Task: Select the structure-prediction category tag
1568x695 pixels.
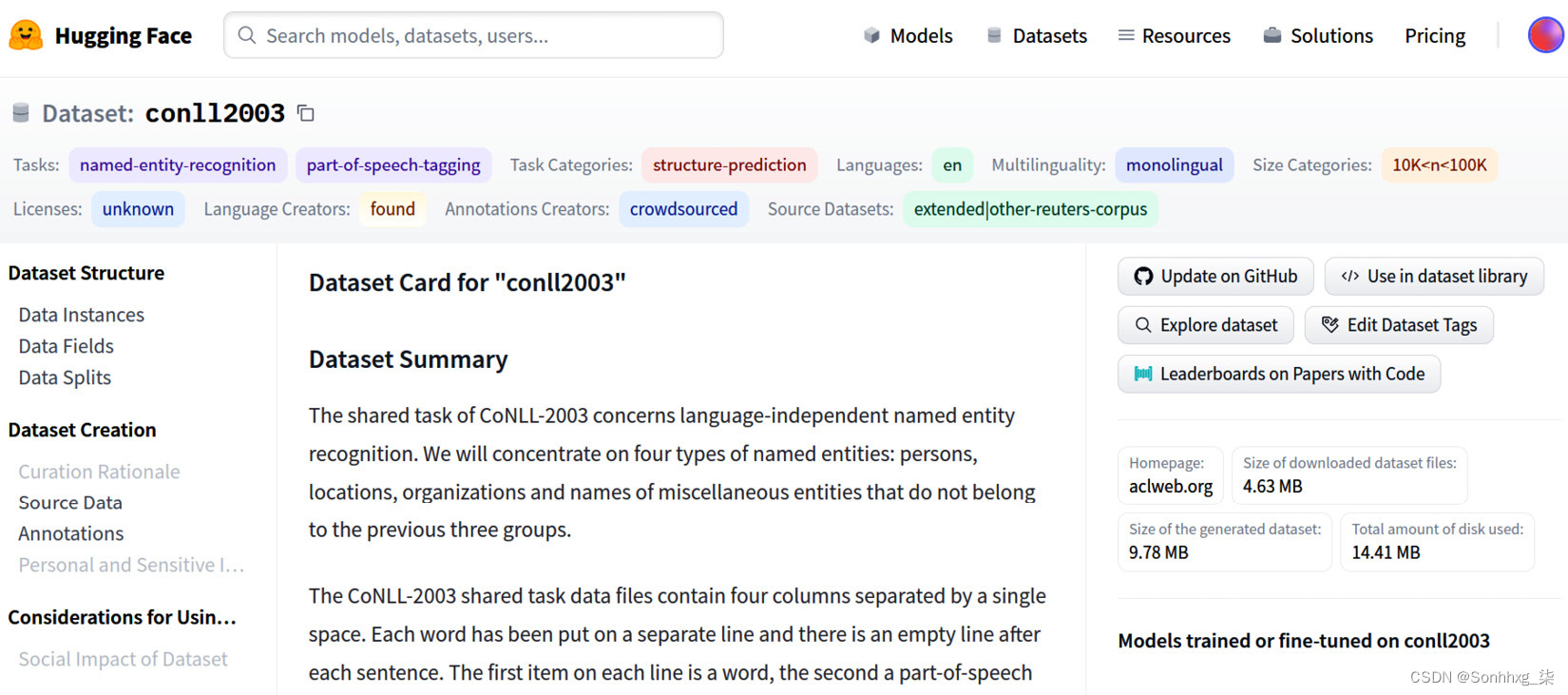Action: pyautogui.click(x=730, y=164)
